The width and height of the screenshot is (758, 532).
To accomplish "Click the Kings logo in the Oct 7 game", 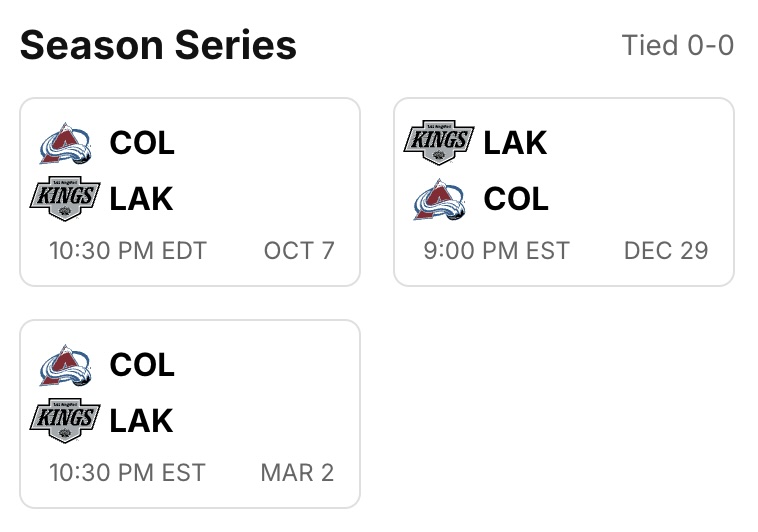I will click(66, 199).
